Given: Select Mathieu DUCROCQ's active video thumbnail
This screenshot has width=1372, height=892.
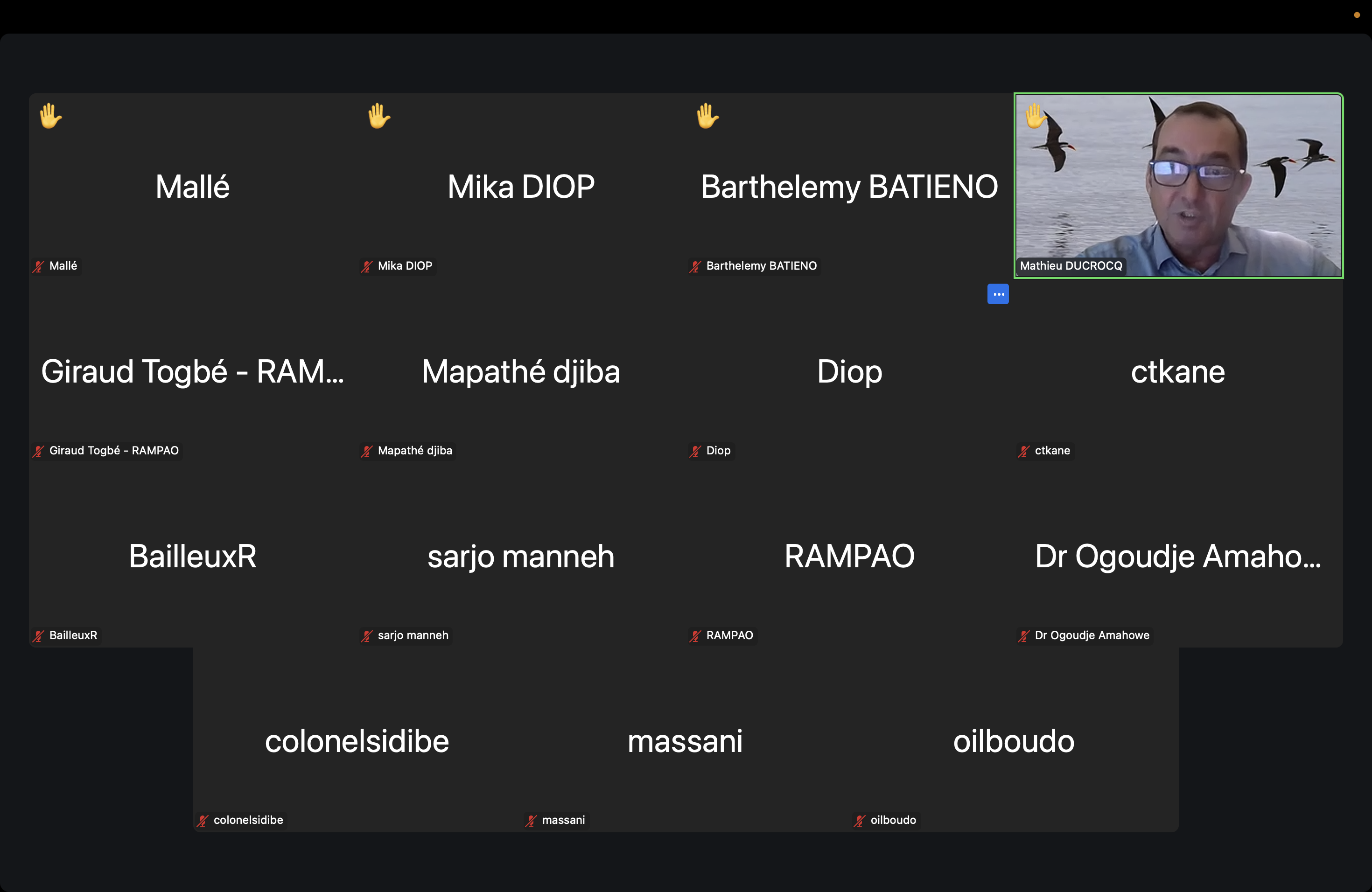Looking at the screenshot, I should click(1178, 186).
